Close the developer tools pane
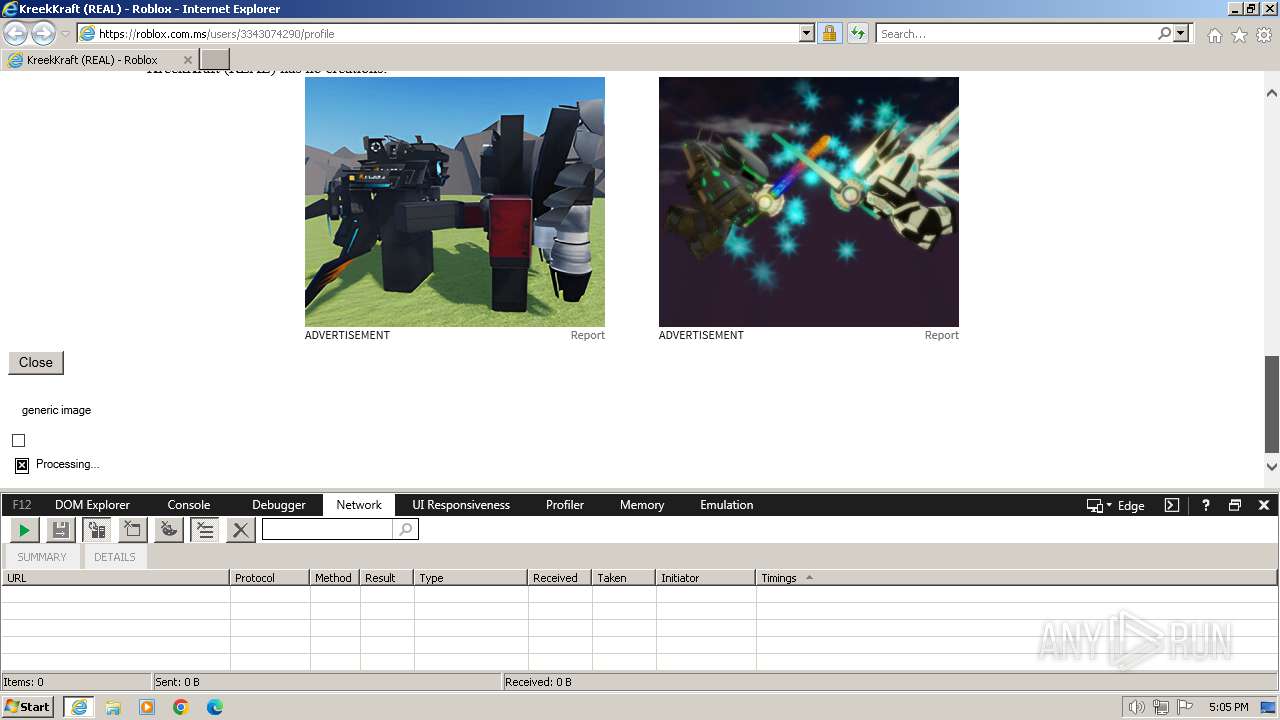1280x720 pixels. click(1264, 505)
